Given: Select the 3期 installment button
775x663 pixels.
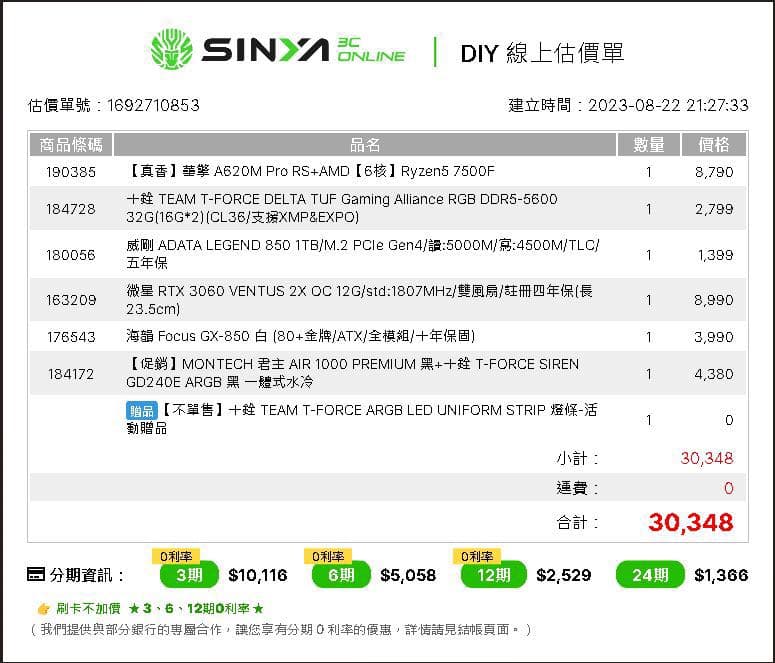Looking at the screenshot, I should coord(189,576).
